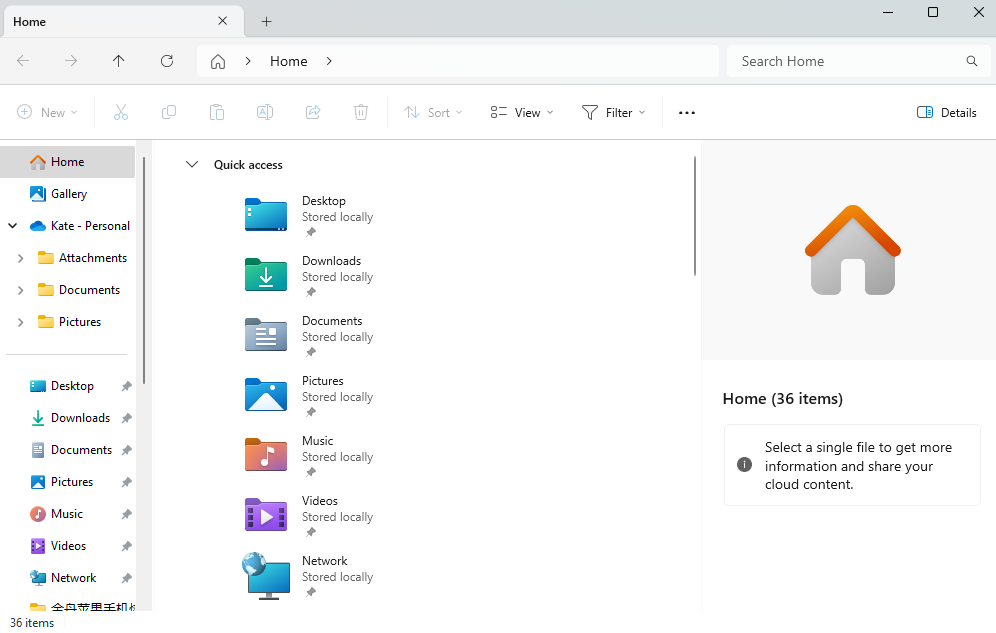Image resolution: width=996 pixels, height=633 pixels.
Task: Open the View options dropdown
Action: [522, 113]
